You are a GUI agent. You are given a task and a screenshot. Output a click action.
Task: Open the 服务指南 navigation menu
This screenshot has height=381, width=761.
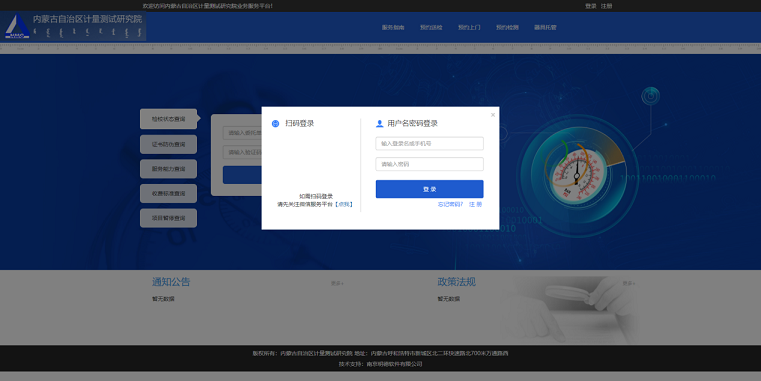[393, 28]
